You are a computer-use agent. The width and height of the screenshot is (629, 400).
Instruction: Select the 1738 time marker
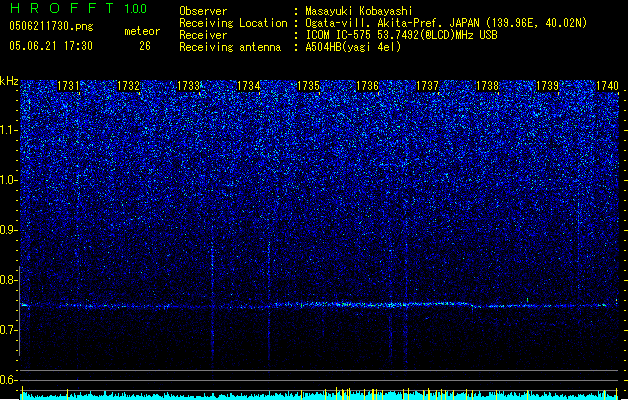pos(487,86)
